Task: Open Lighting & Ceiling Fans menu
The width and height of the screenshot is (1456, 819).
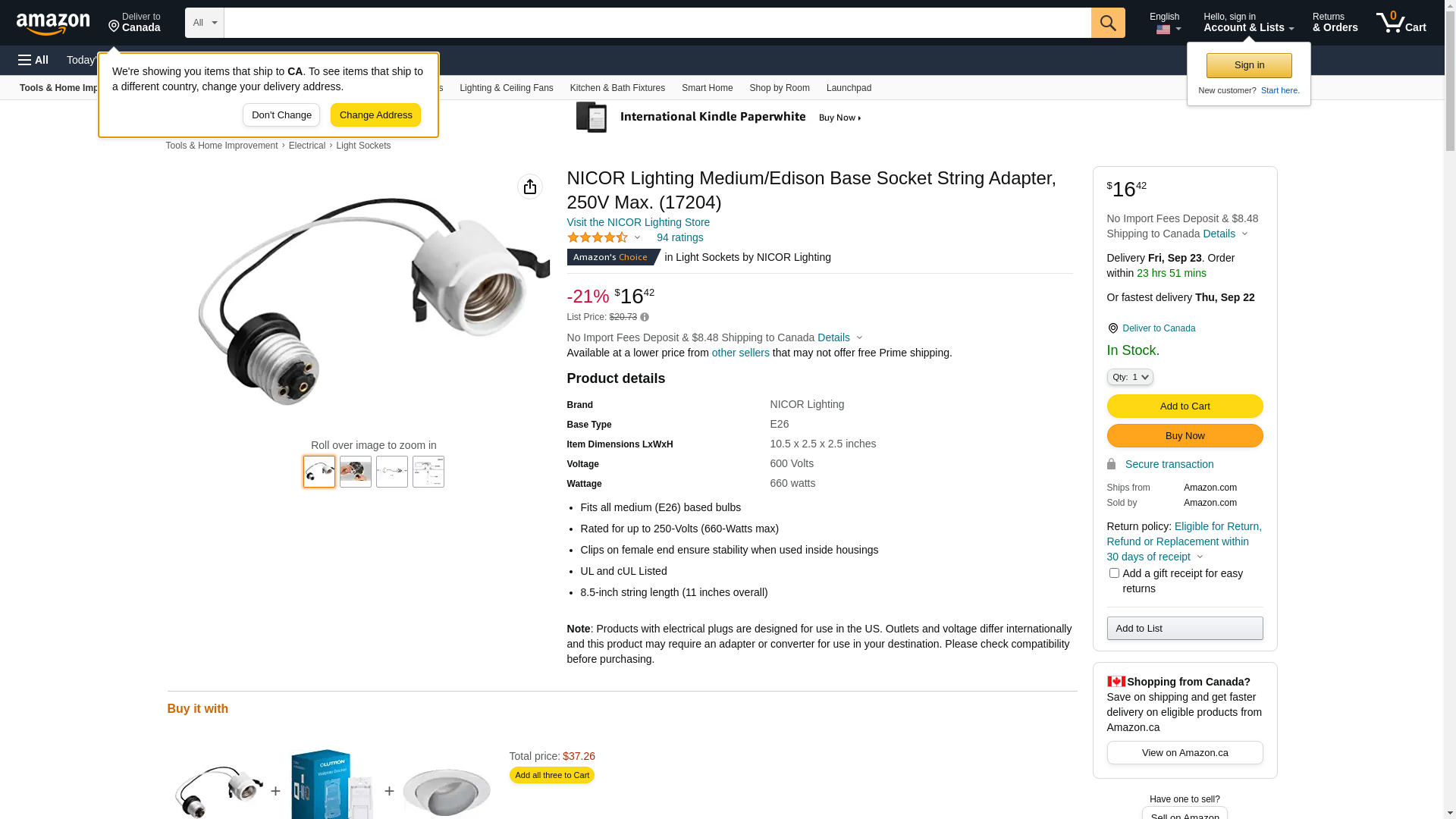Action: 506,88
